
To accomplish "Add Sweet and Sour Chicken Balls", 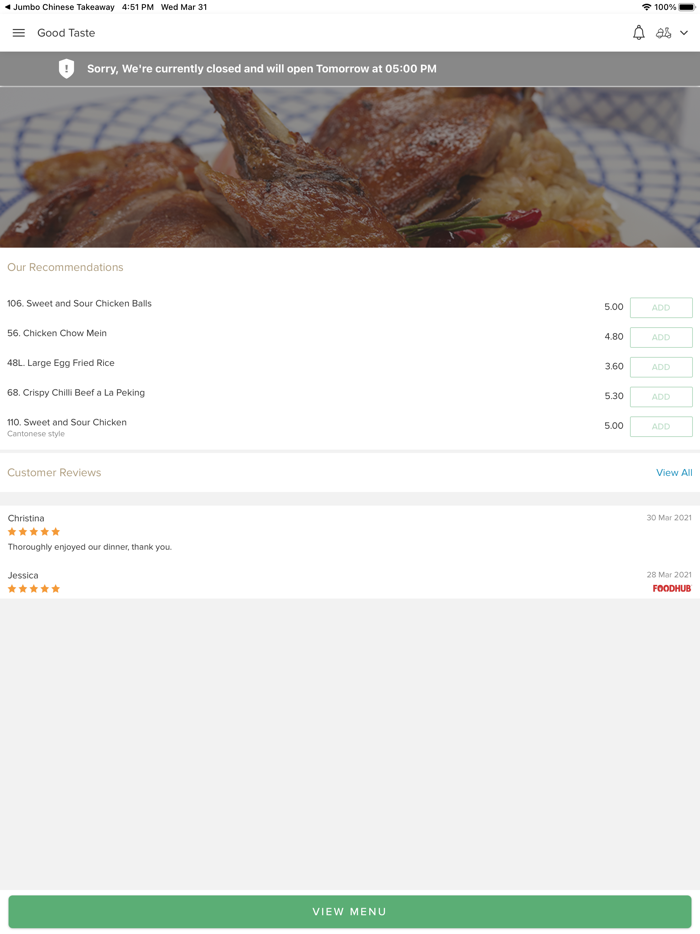I will pos(661,308).
